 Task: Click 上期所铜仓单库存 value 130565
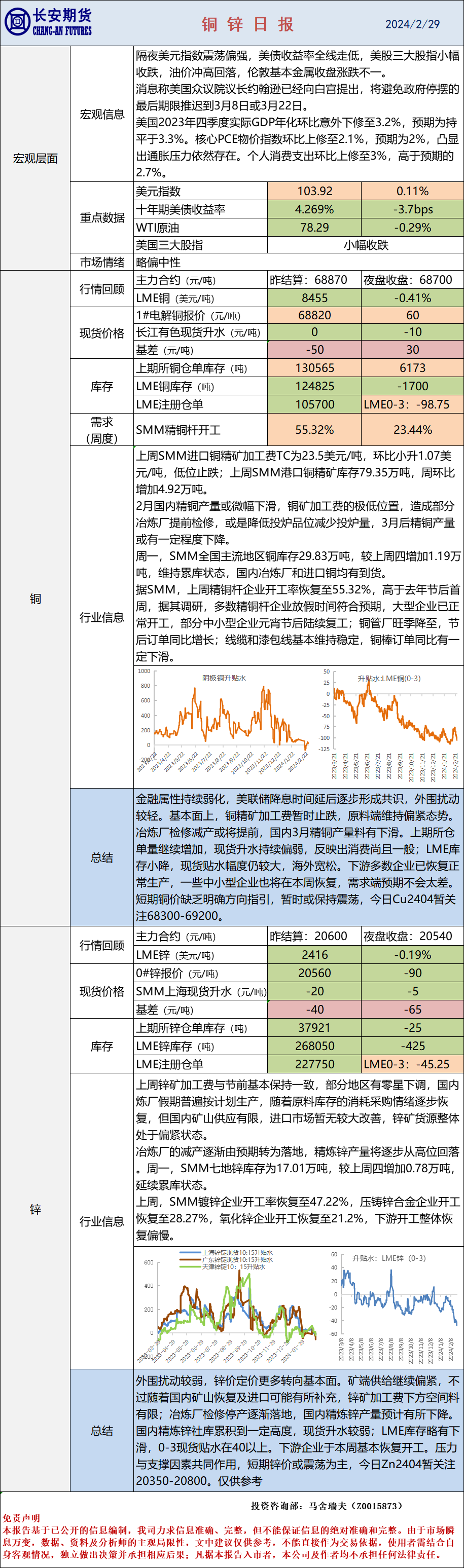314,367
